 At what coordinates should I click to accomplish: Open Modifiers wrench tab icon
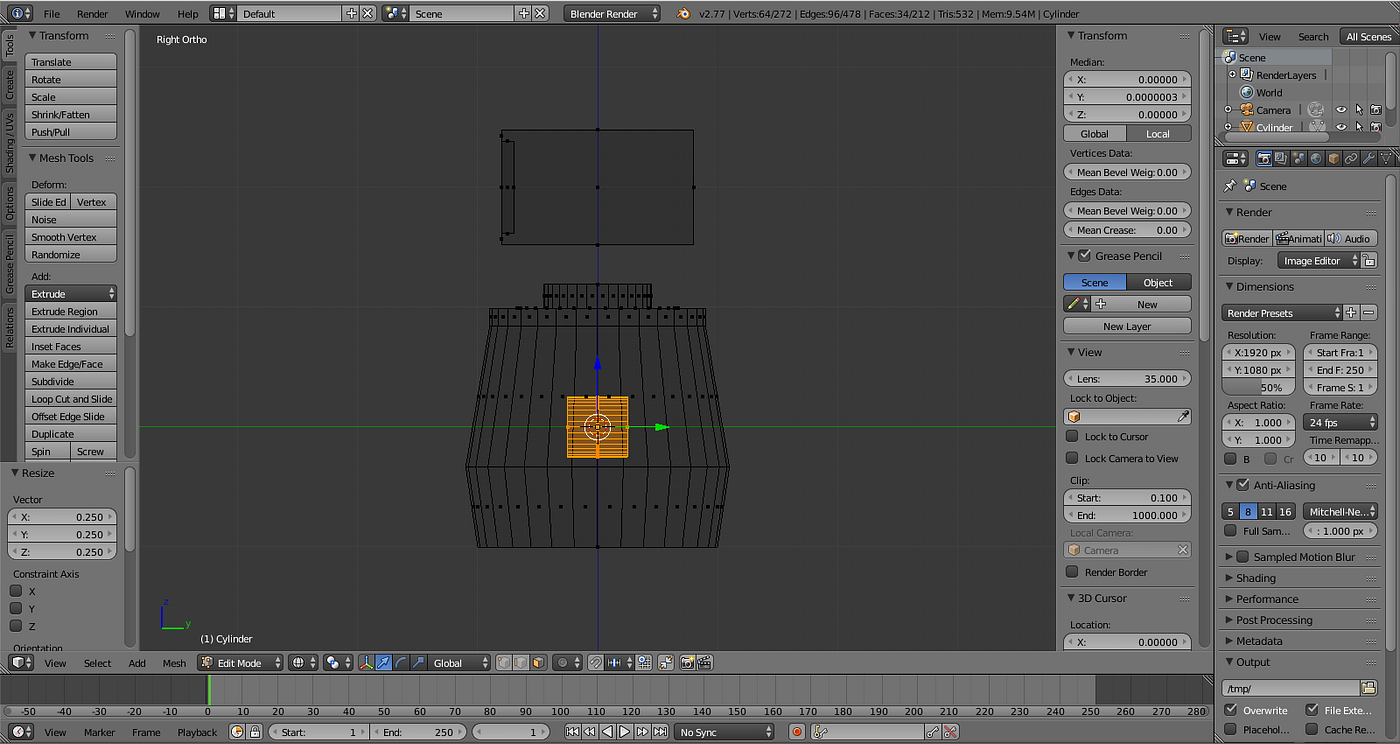pos(1369,158)
